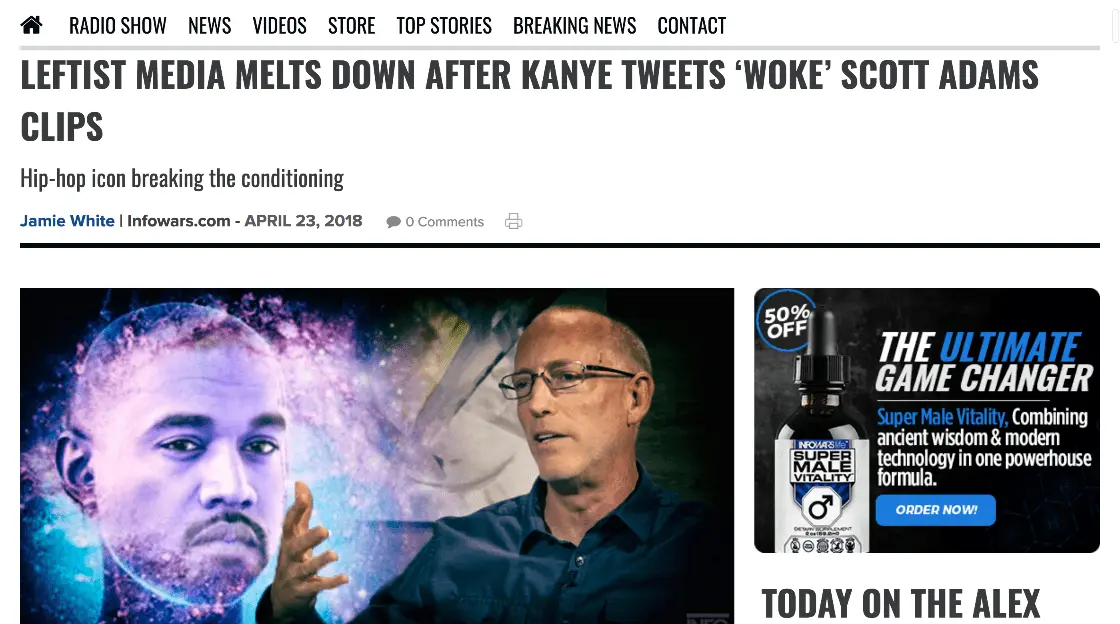Open the Breaking News section
The height and width of the screenshot is (624, 1120).
[574, 26]
